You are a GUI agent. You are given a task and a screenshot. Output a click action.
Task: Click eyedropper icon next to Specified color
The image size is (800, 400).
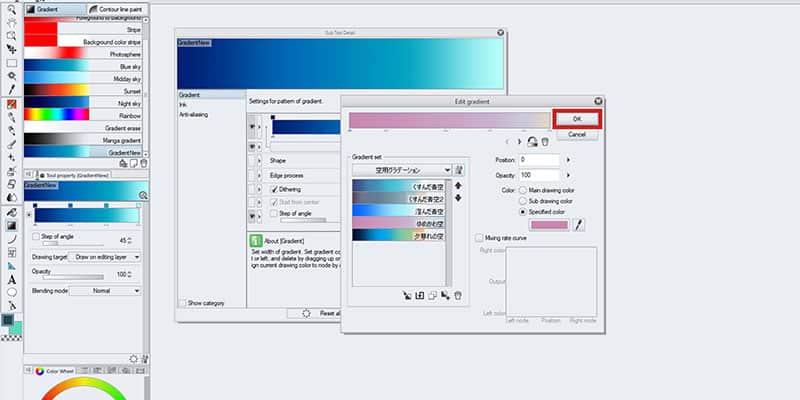(x=579, y=224)
